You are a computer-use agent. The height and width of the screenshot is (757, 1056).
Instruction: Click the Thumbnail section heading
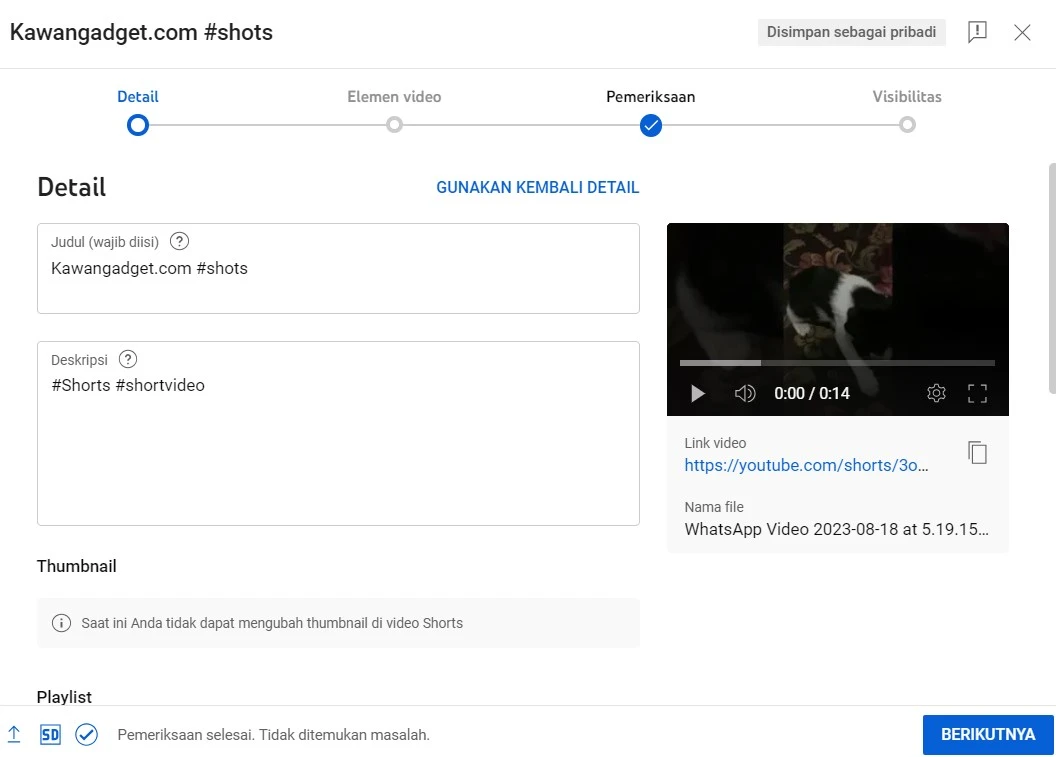(77, 566)
